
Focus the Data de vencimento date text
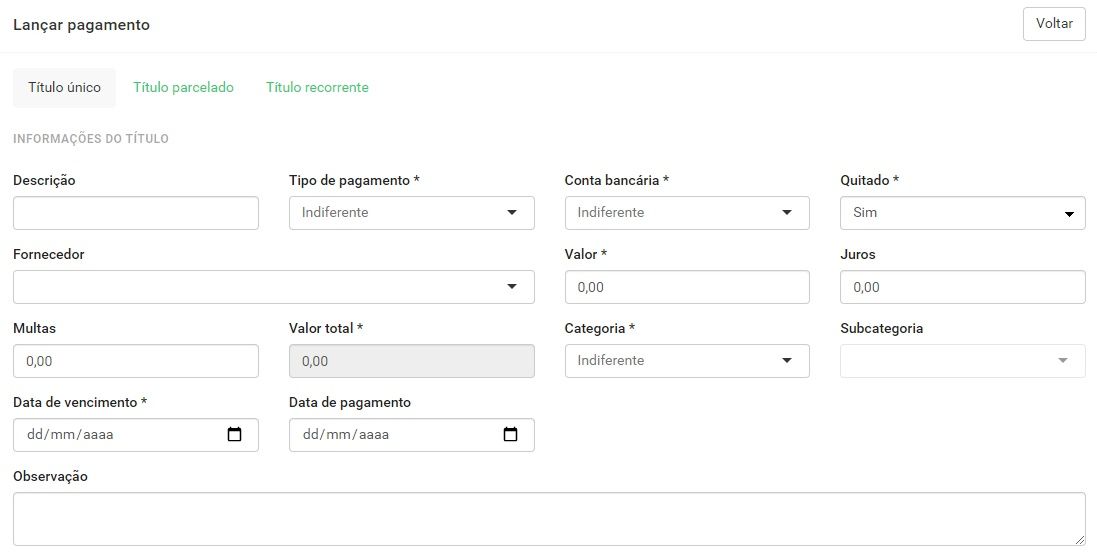[x=70, y=434]
